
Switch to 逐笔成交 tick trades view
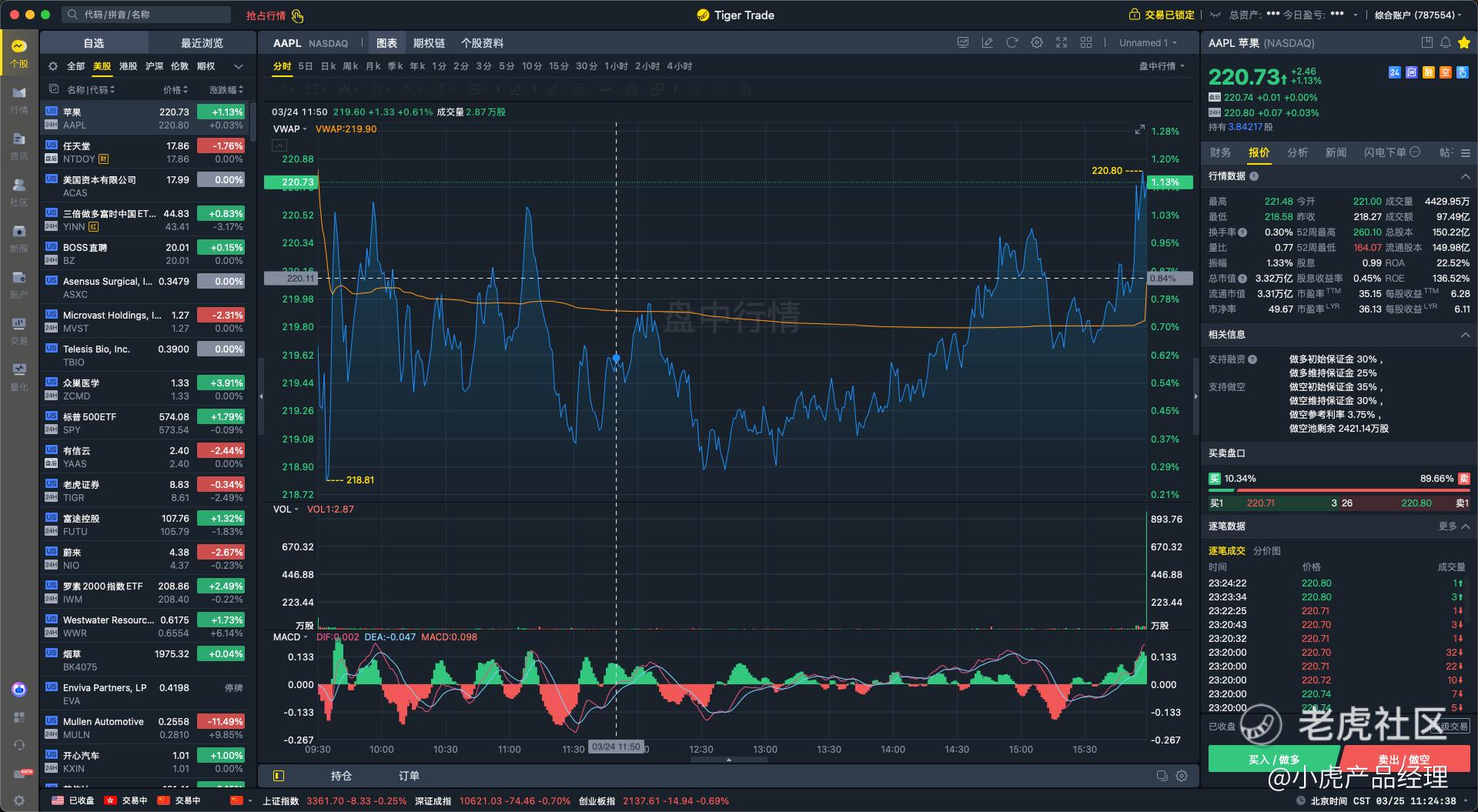(1226, 550)
